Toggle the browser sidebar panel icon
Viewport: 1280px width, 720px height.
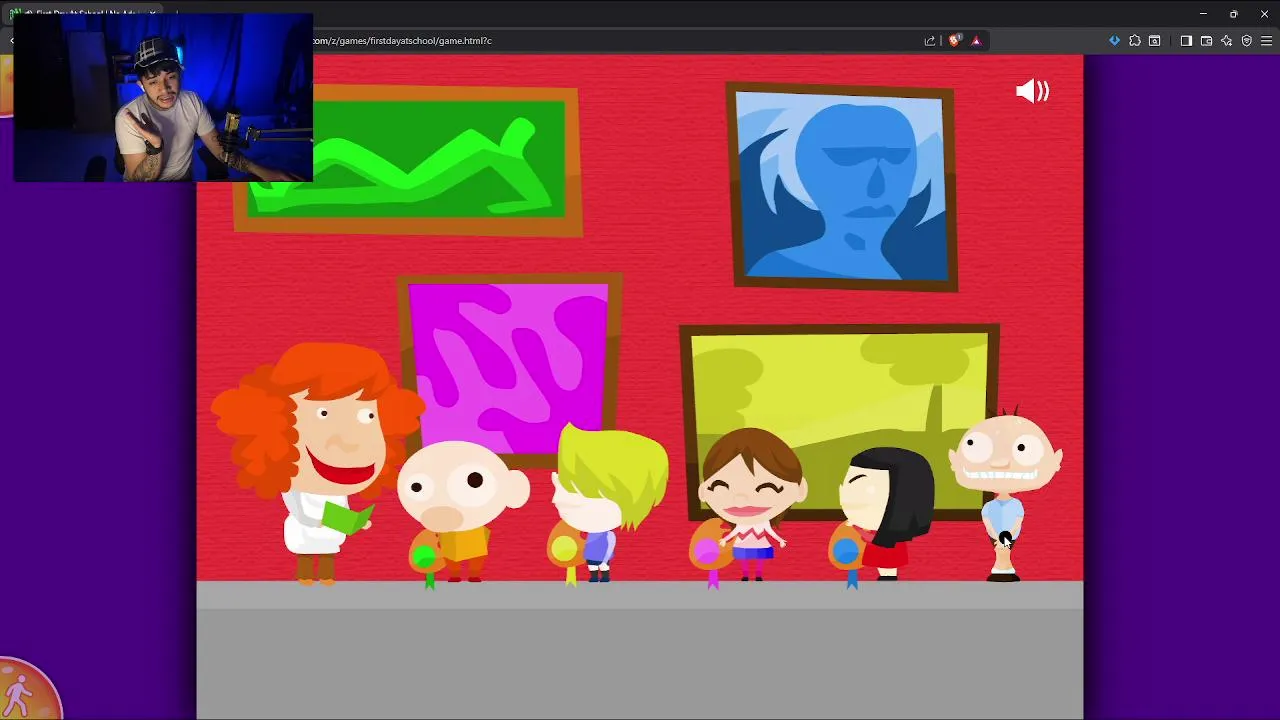coord(1186,41)
